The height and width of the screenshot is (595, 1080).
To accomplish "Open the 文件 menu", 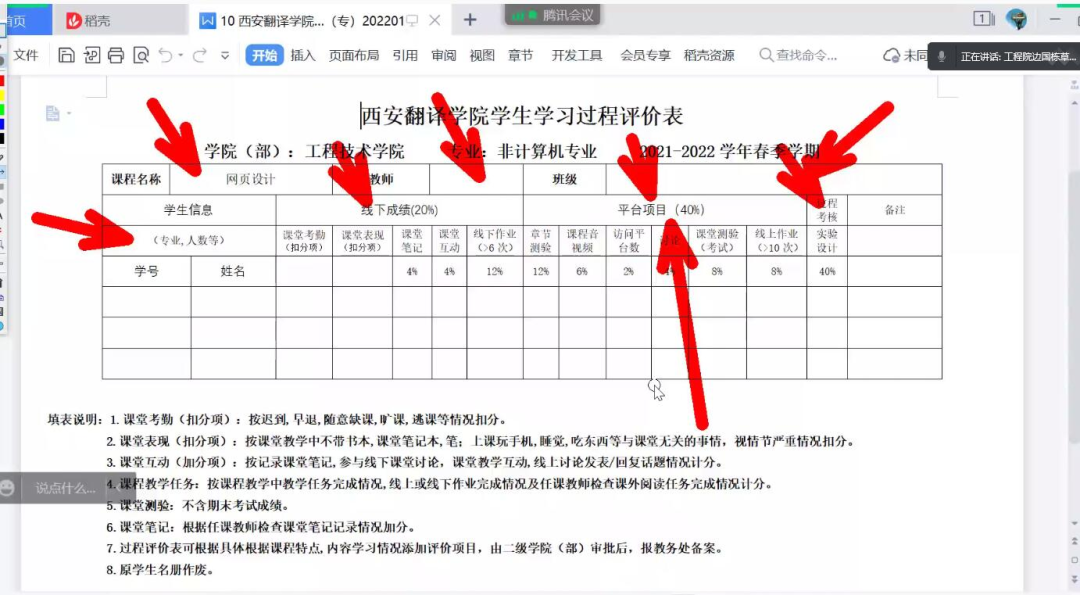I will coord(26,56).
